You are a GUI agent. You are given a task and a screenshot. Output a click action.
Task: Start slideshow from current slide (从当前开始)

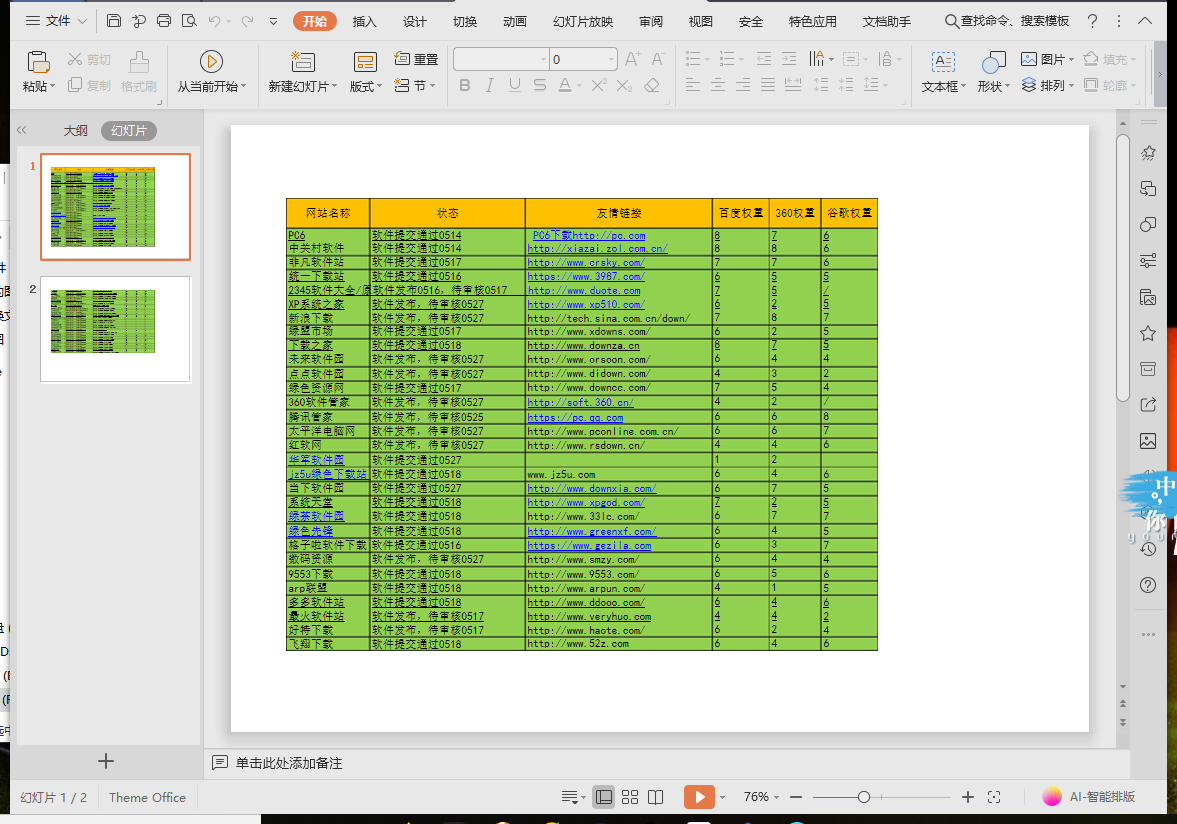click(x=211, y=72)
